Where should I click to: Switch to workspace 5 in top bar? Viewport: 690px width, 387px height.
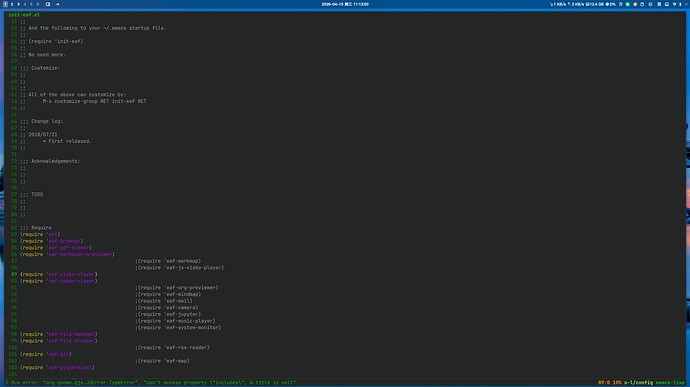pos(31,4)
